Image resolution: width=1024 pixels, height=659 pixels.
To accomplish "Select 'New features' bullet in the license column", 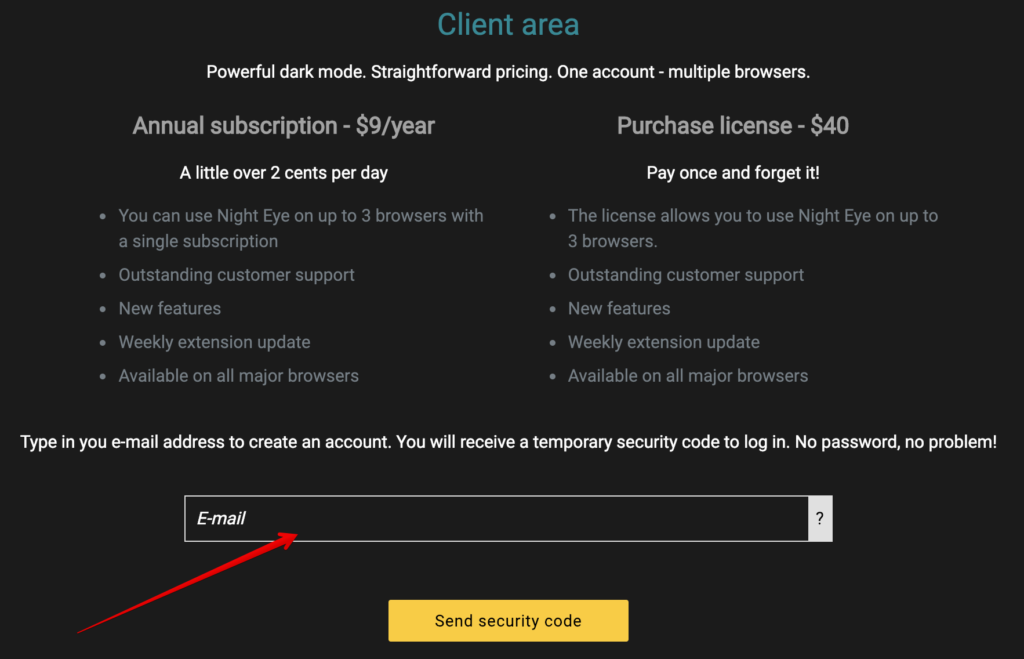I will pos(619,308).
